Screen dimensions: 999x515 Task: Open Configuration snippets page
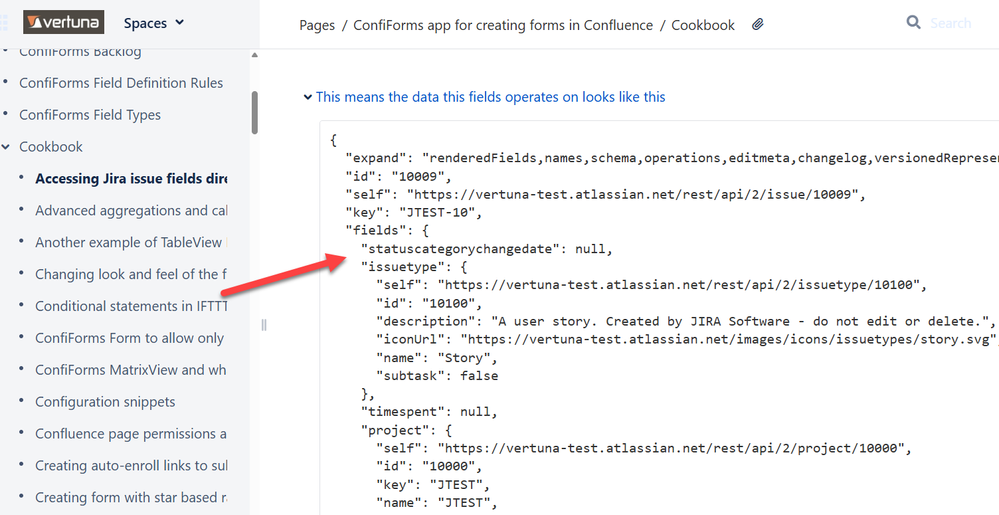point(105,402)
